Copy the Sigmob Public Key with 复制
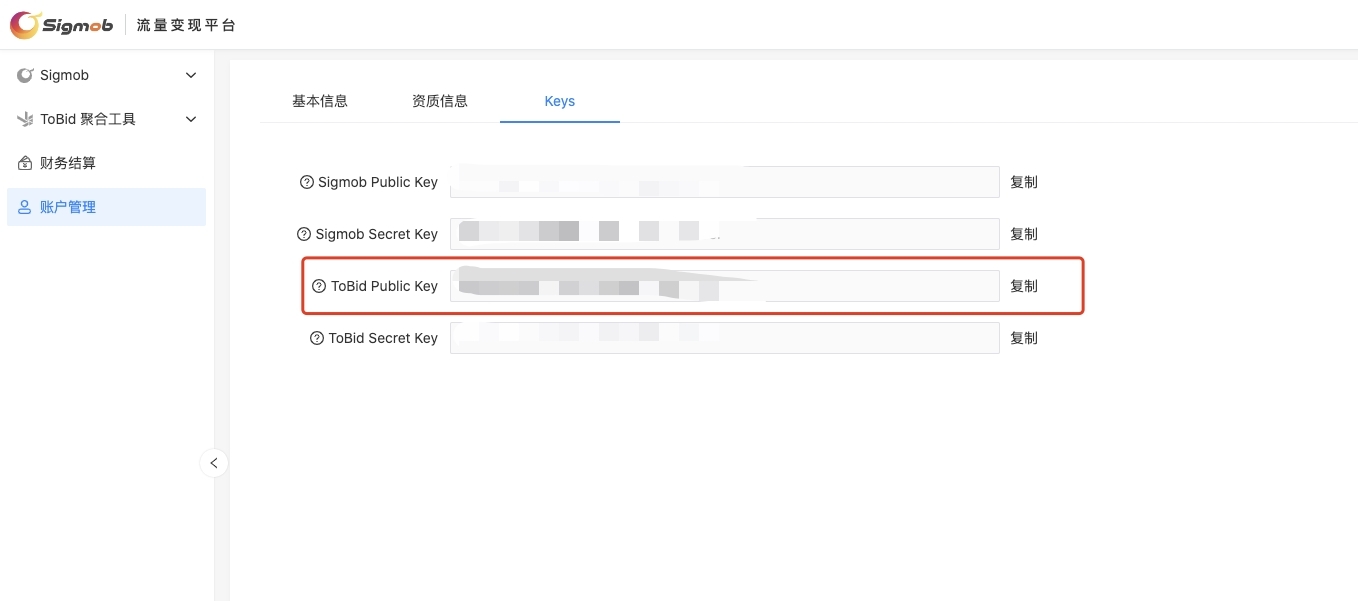The height and width of the screenshot is (601, 1358). click(x=1024, y=182)
